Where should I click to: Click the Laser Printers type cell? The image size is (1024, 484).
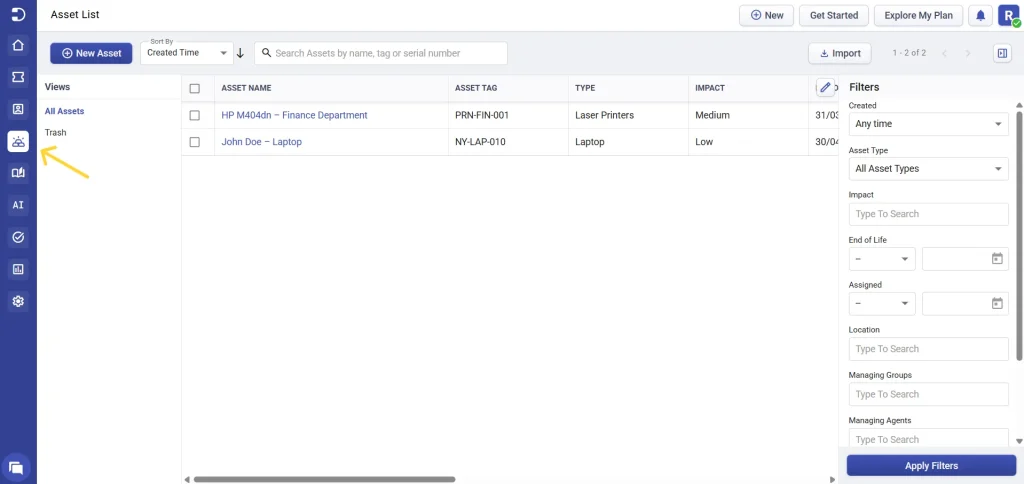[x=605, y=115]
